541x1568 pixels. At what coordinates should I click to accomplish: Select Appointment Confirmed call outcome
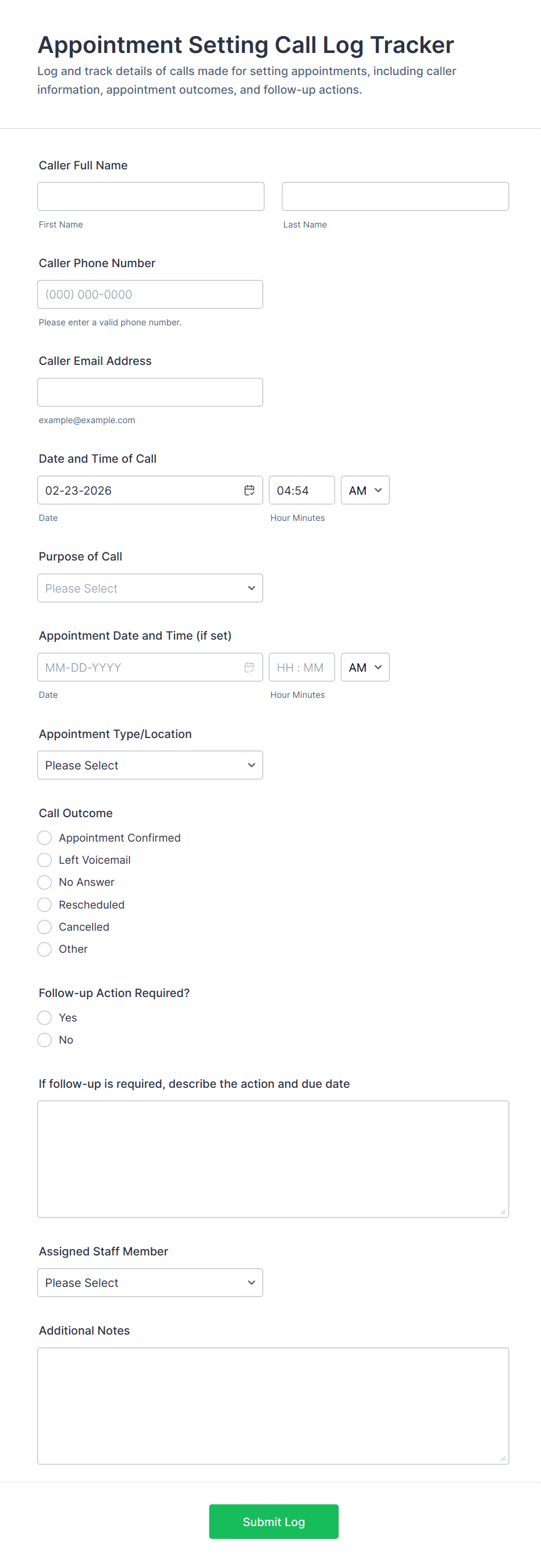(44, 838)
